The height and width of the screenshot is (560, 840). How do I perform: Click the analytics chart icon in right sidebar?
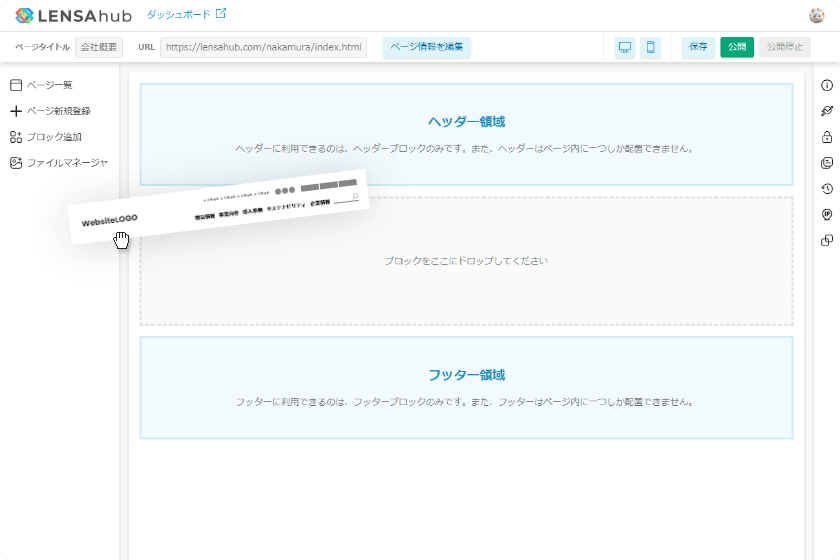coord(826,111)
